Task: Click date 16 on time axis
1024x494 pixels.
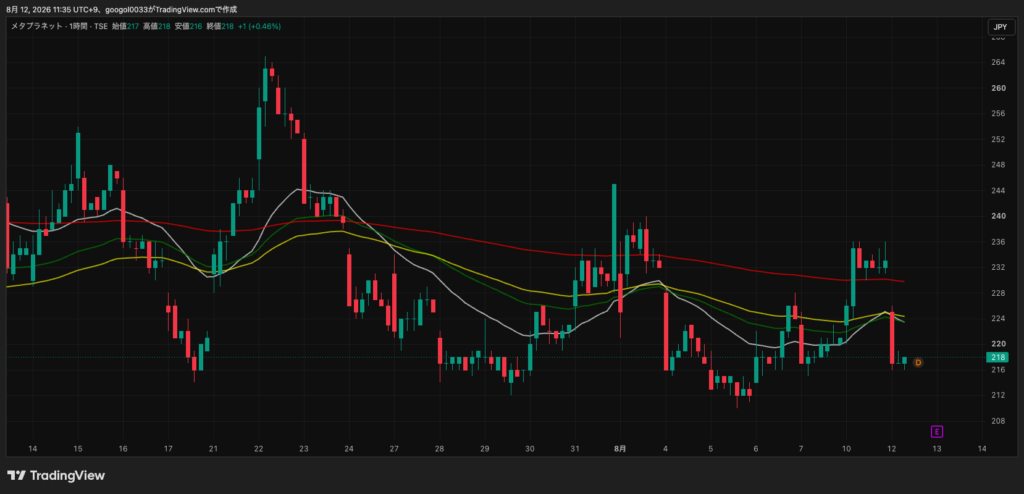Action: [123, 449]
